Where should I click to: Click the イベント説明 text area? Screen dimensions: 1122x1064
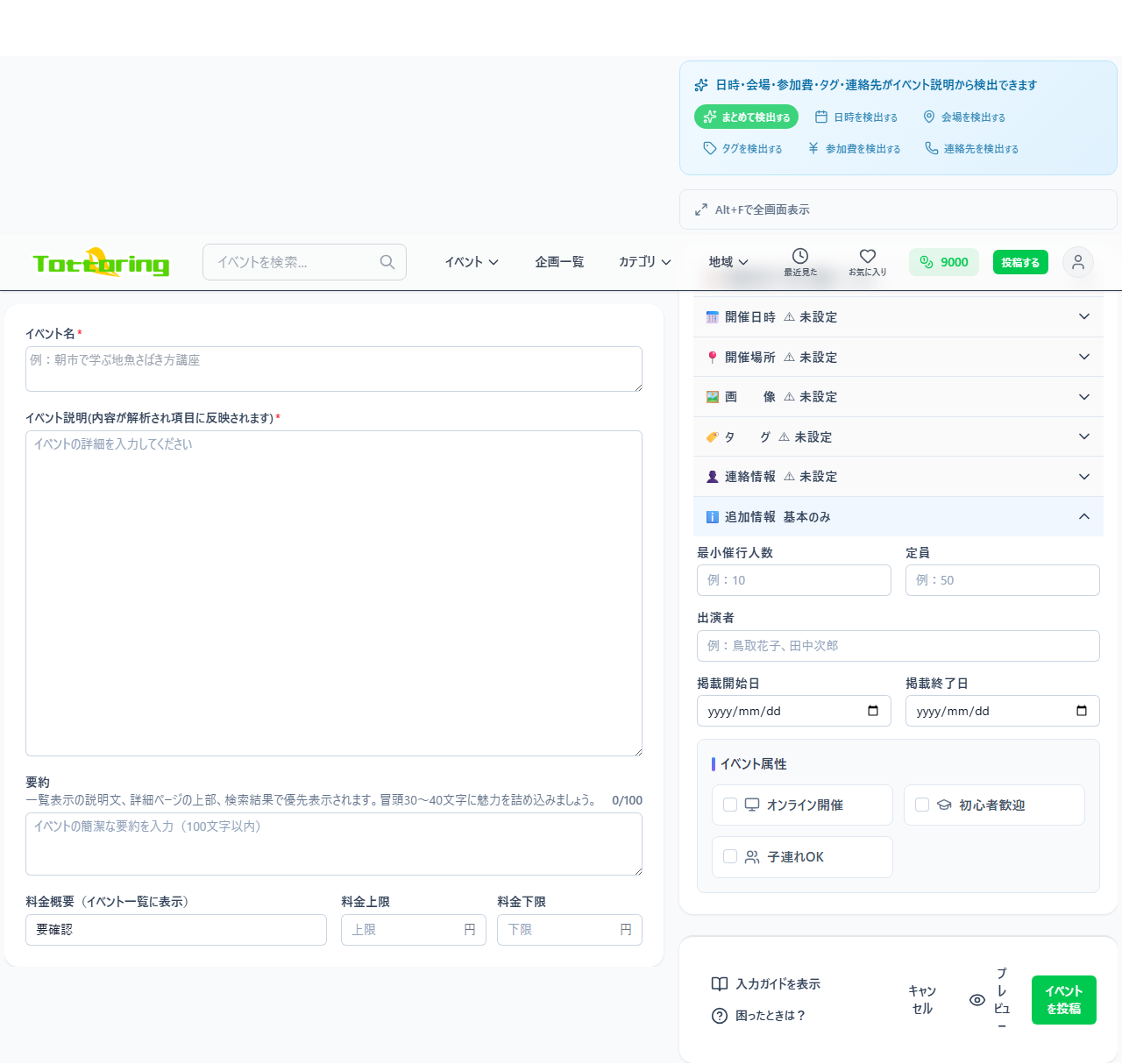(x=334, y=593)
